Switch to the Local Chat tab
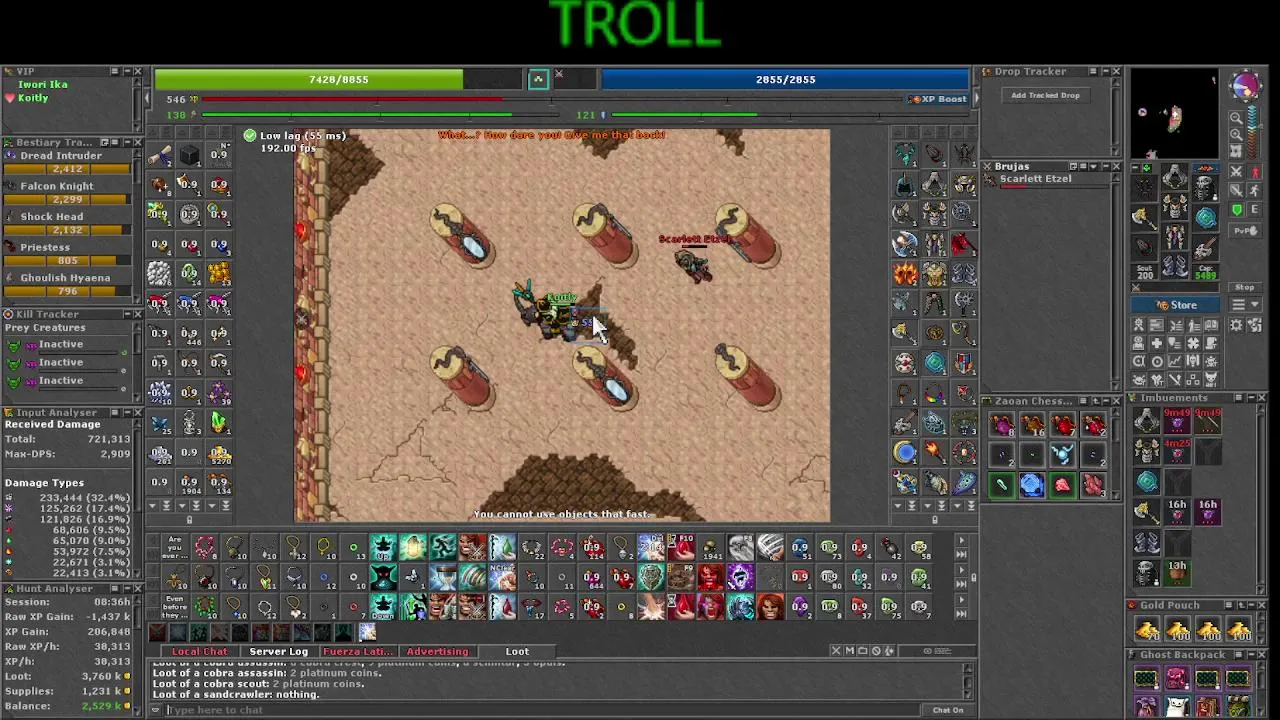Image resolution: width=1280 pixels, height=720 pixels. coord(200,651)
